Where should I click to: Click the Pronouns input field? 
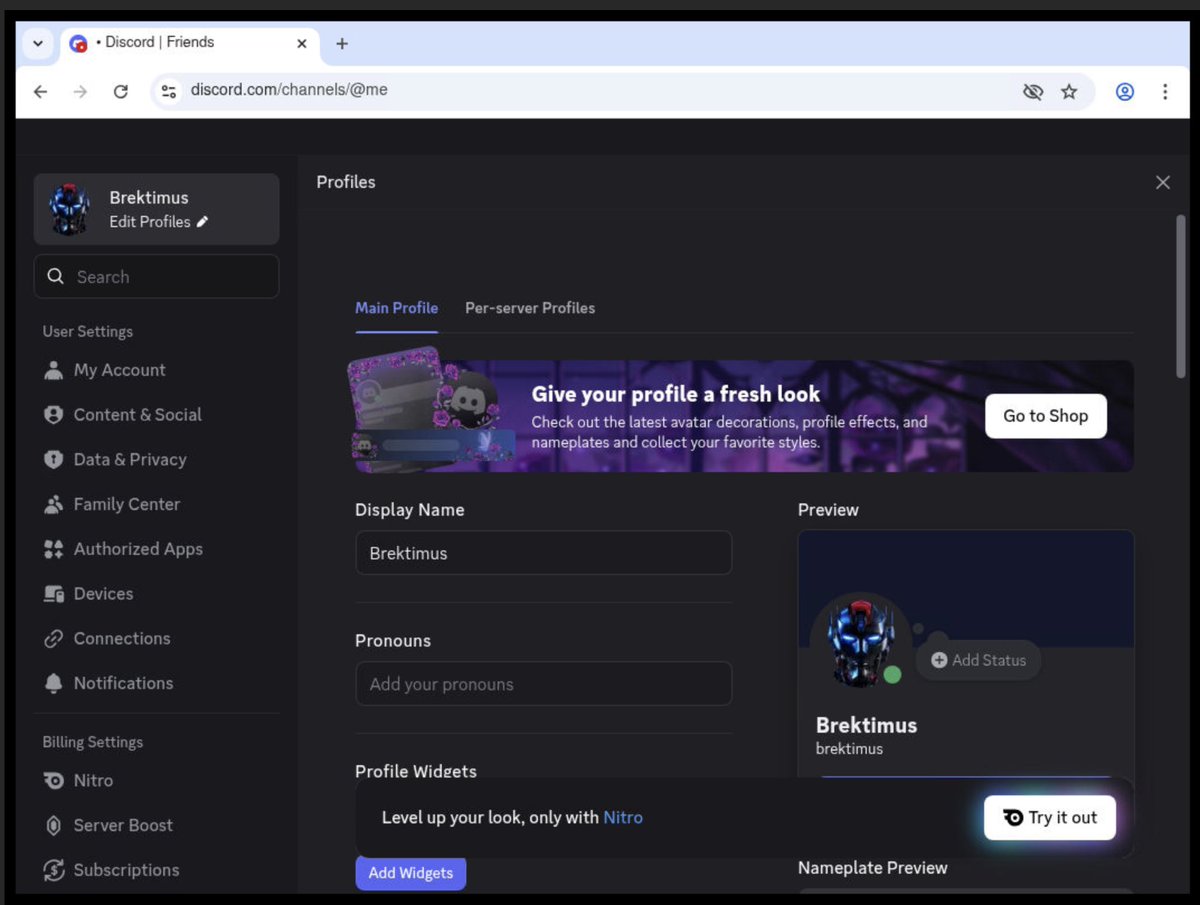click(544, 684)
